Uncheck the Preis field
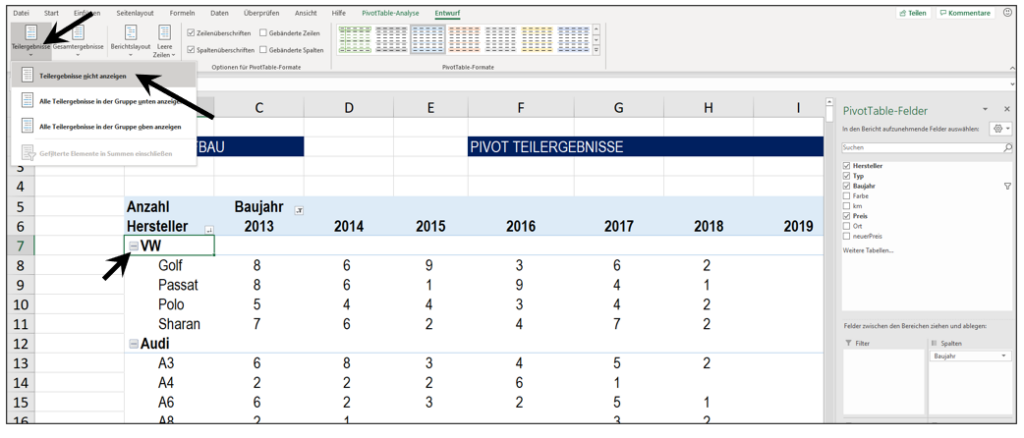 (x=847, y=215)
